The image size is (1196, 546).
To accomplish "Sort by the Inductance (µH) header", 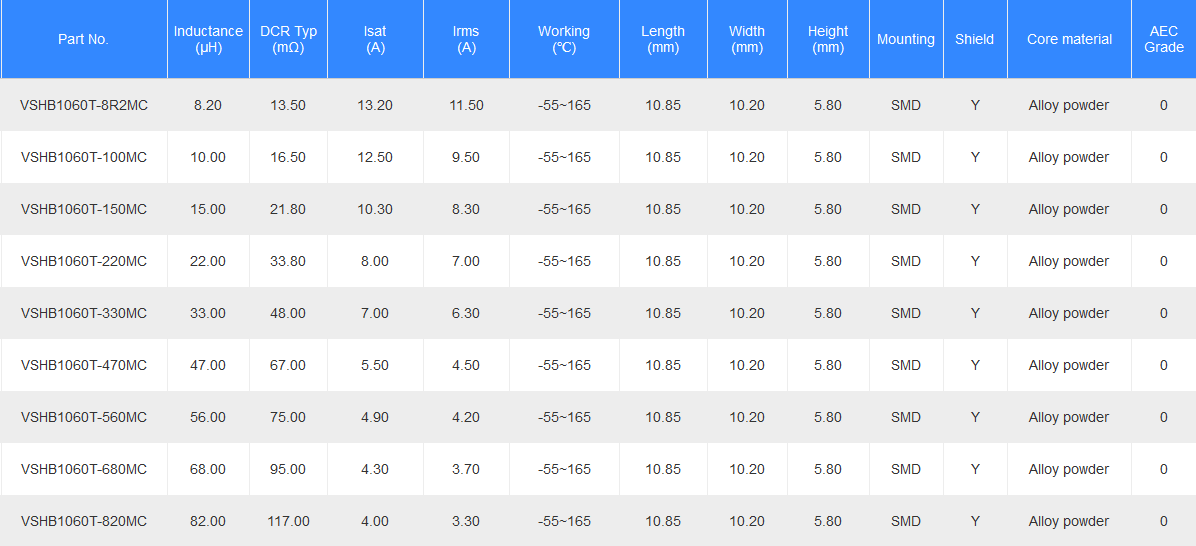I will pos(208,39).
